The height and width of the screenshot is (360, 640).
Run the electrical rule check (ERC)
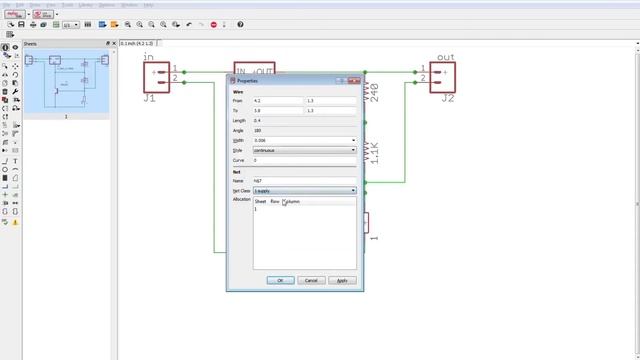pyautogui.click(x=5, y=222)
